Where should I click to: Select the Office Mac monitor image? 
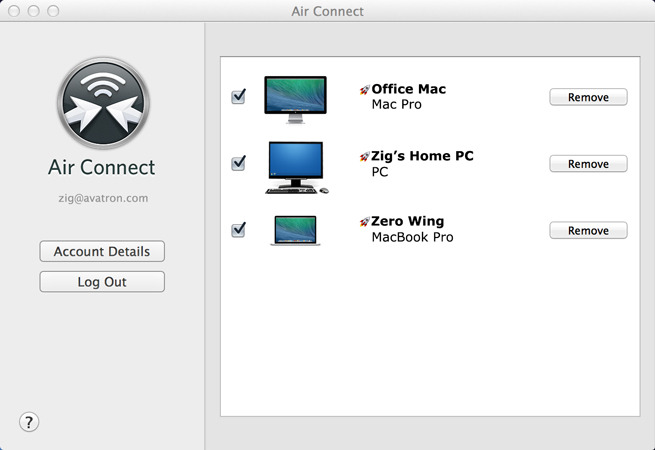coord(295,98)
